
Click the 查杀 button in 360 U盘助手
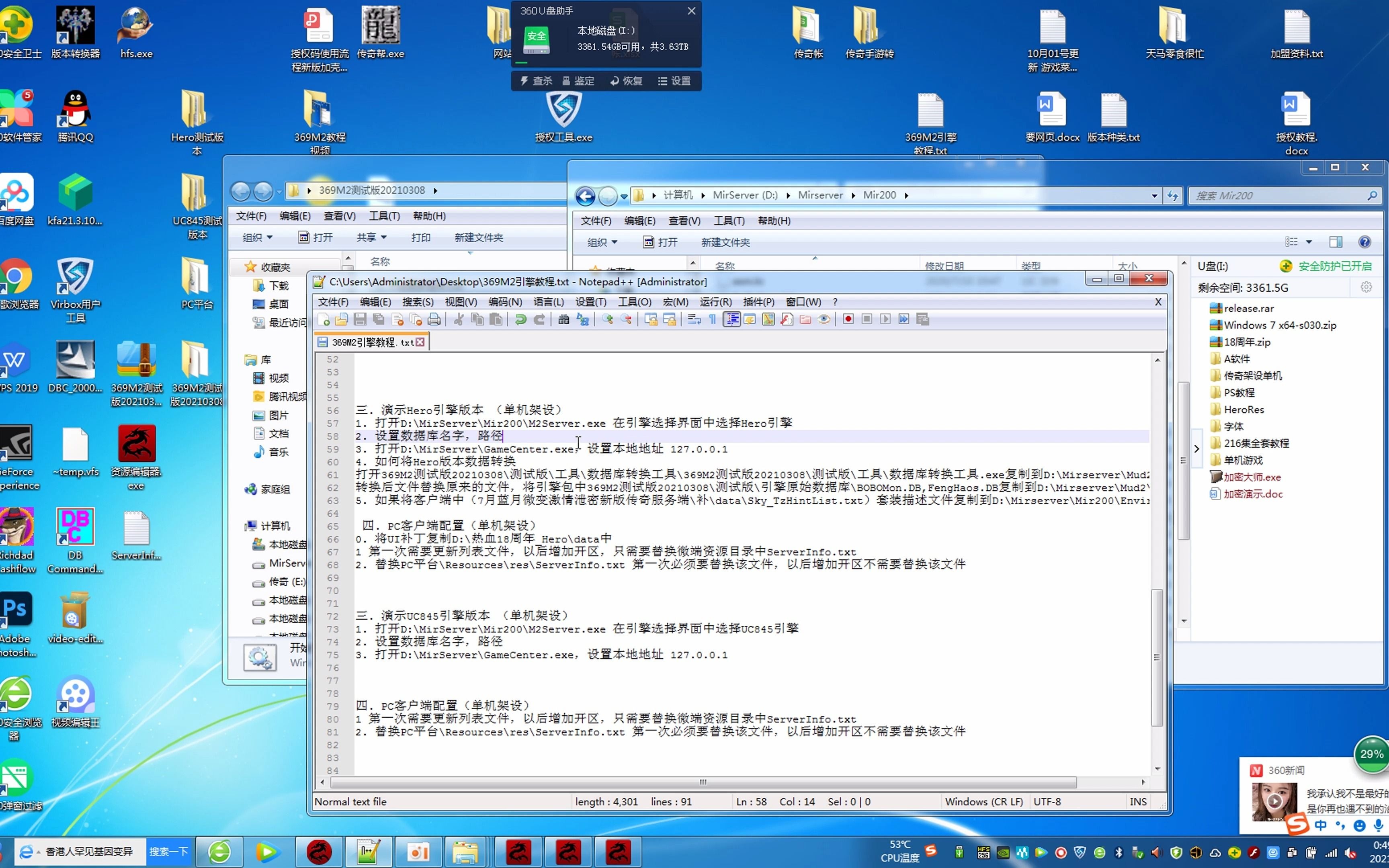536,81
